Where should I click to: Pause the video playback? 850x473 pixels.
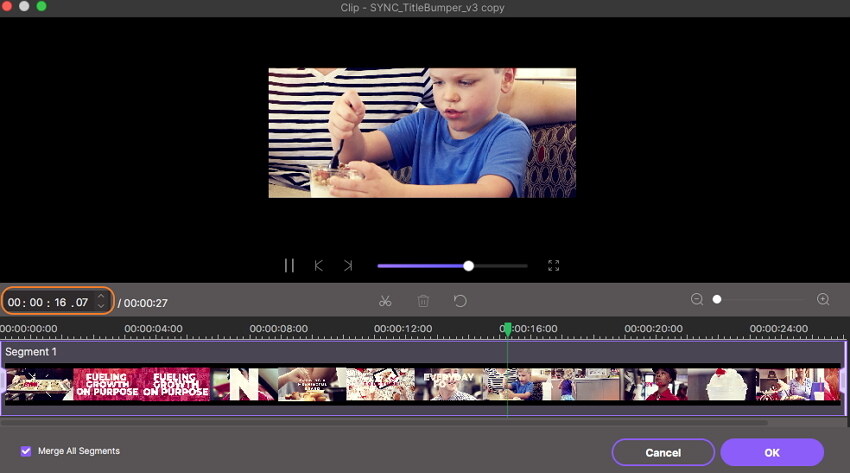click(x=289, y=266)
